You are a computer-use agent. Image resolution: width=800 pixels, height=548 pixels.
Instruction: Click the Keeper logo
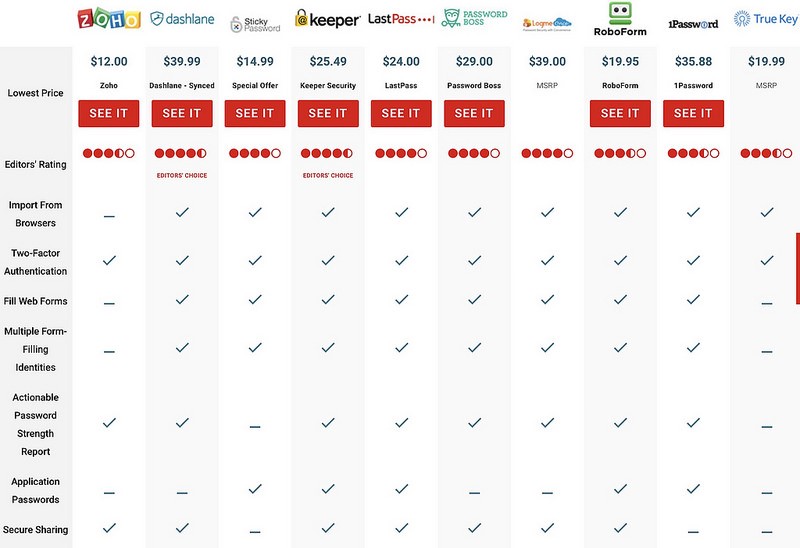click(327, 19)
